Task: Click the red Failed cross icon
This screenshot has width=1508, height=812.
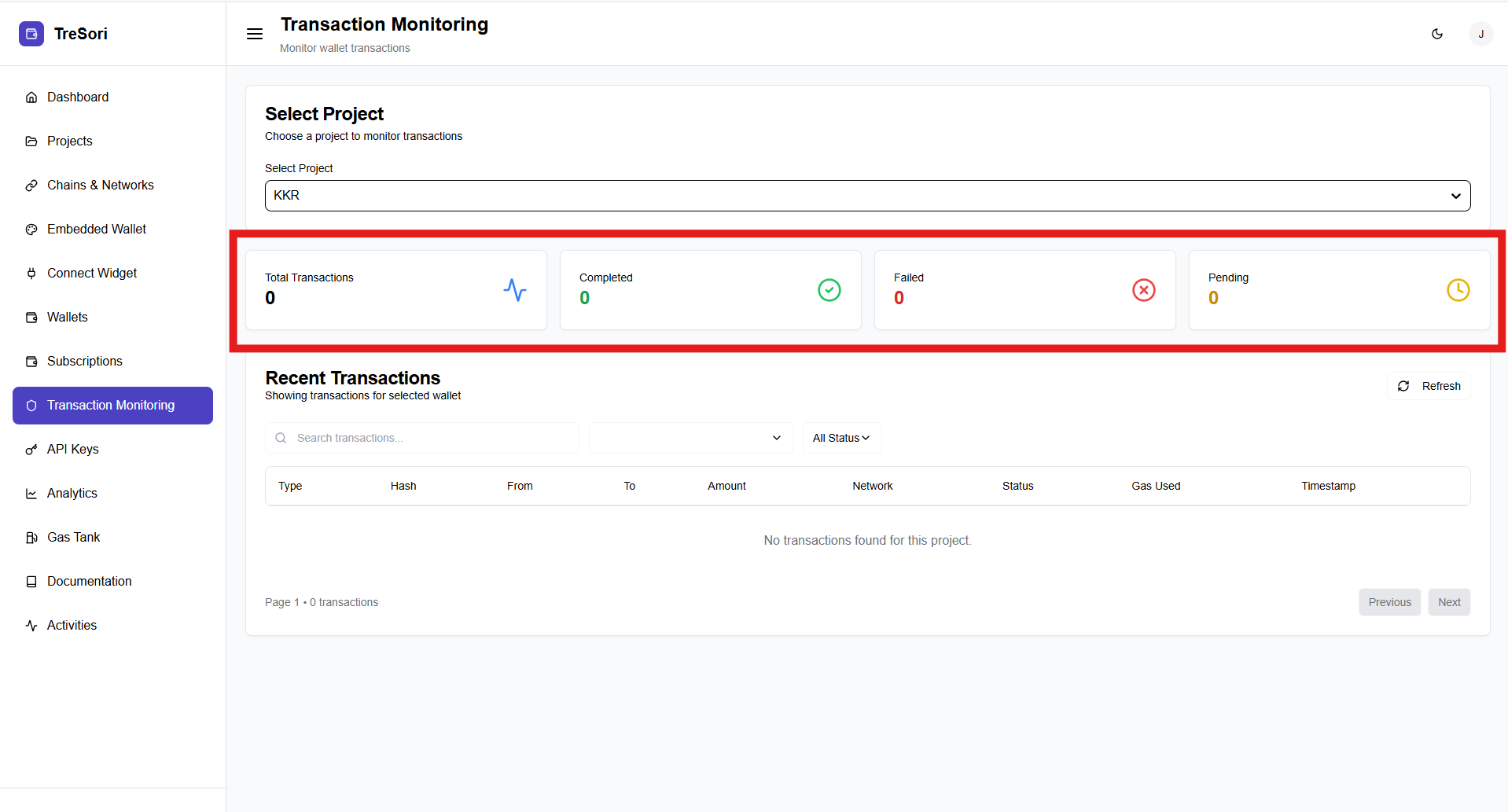Action: pyautogui.click(x=1143, y=290)
